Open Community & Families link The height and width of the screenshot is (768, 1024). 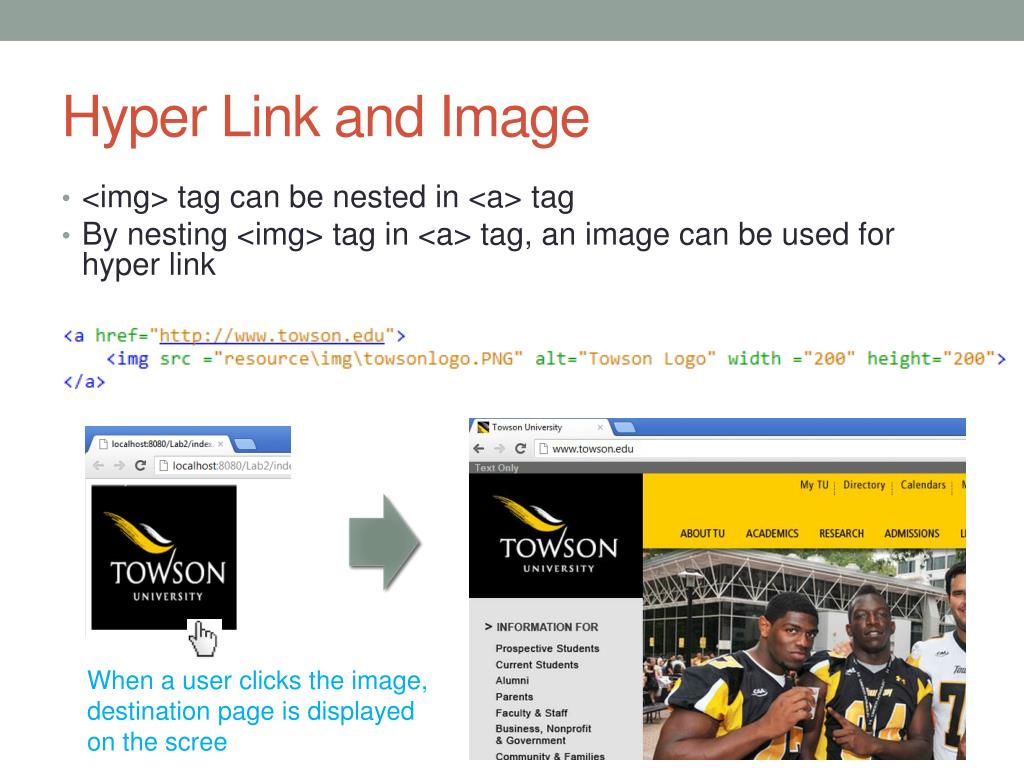pos(550,756)
